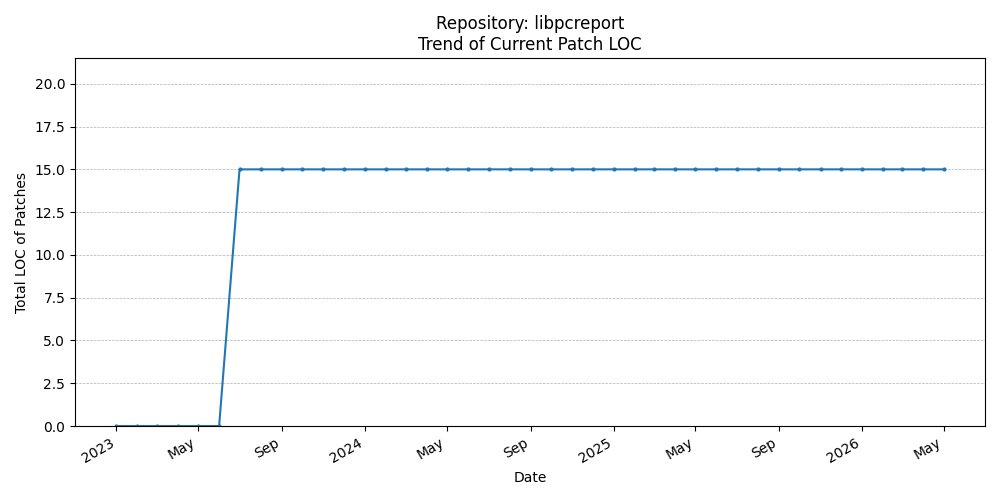This screenshot has width=1000, height=500.
Task: Click the x-axis label 'Date'
Action: (530, 477)
